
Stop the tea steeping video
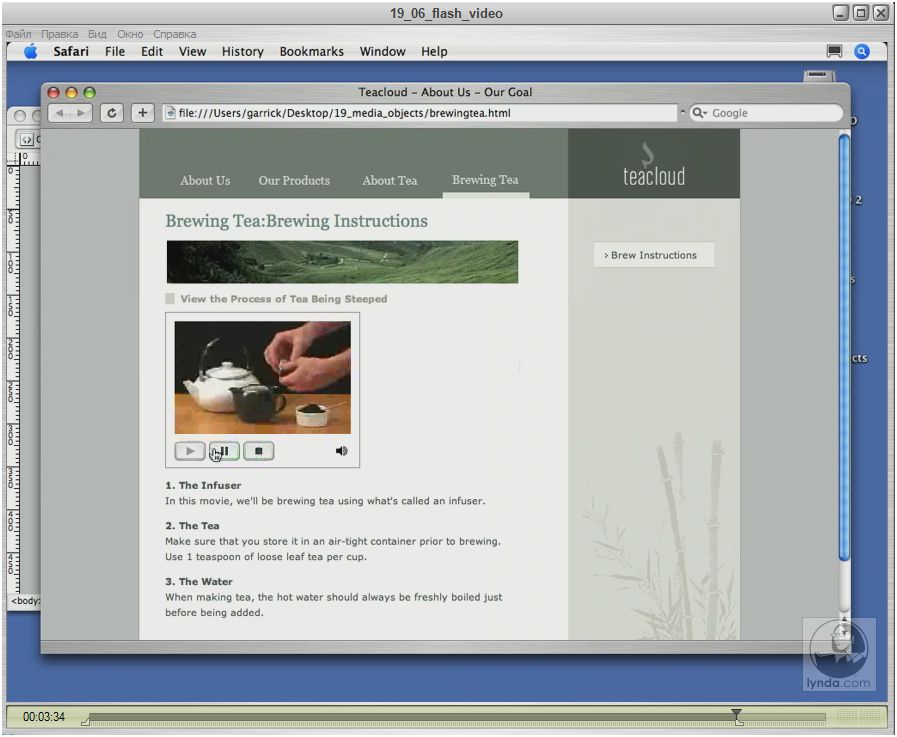(259, 451)
